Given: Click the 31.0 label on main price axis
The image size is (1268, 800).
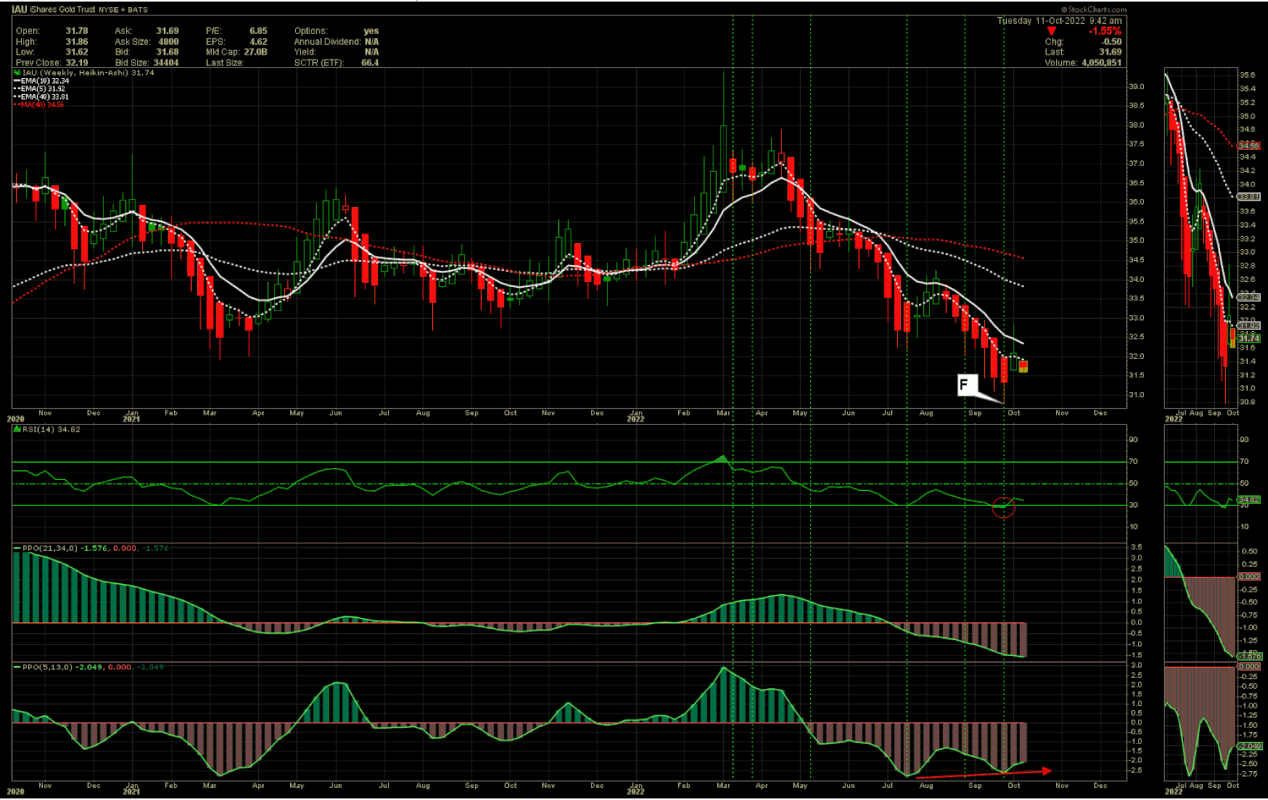Looking at the screenshot, I should click(1138, 395).
